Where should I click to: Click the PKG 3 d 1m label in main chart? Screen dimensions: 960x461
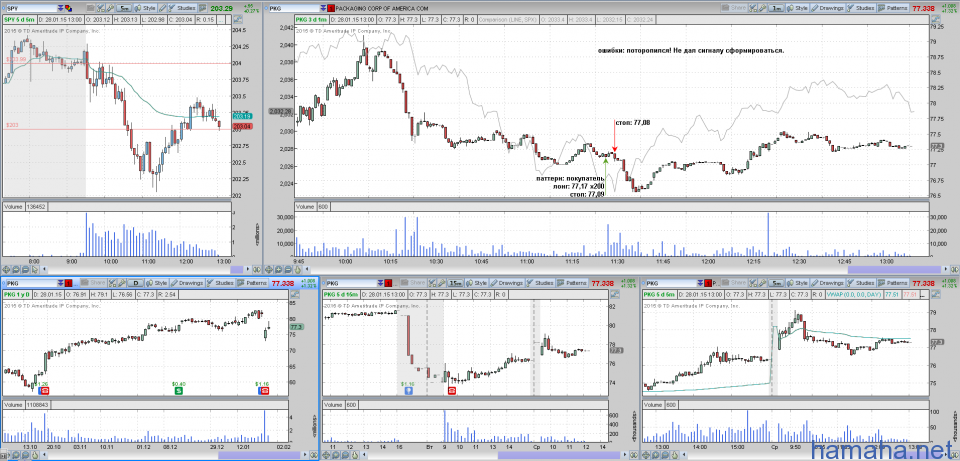pyautogui.click(x=312, y=20)
